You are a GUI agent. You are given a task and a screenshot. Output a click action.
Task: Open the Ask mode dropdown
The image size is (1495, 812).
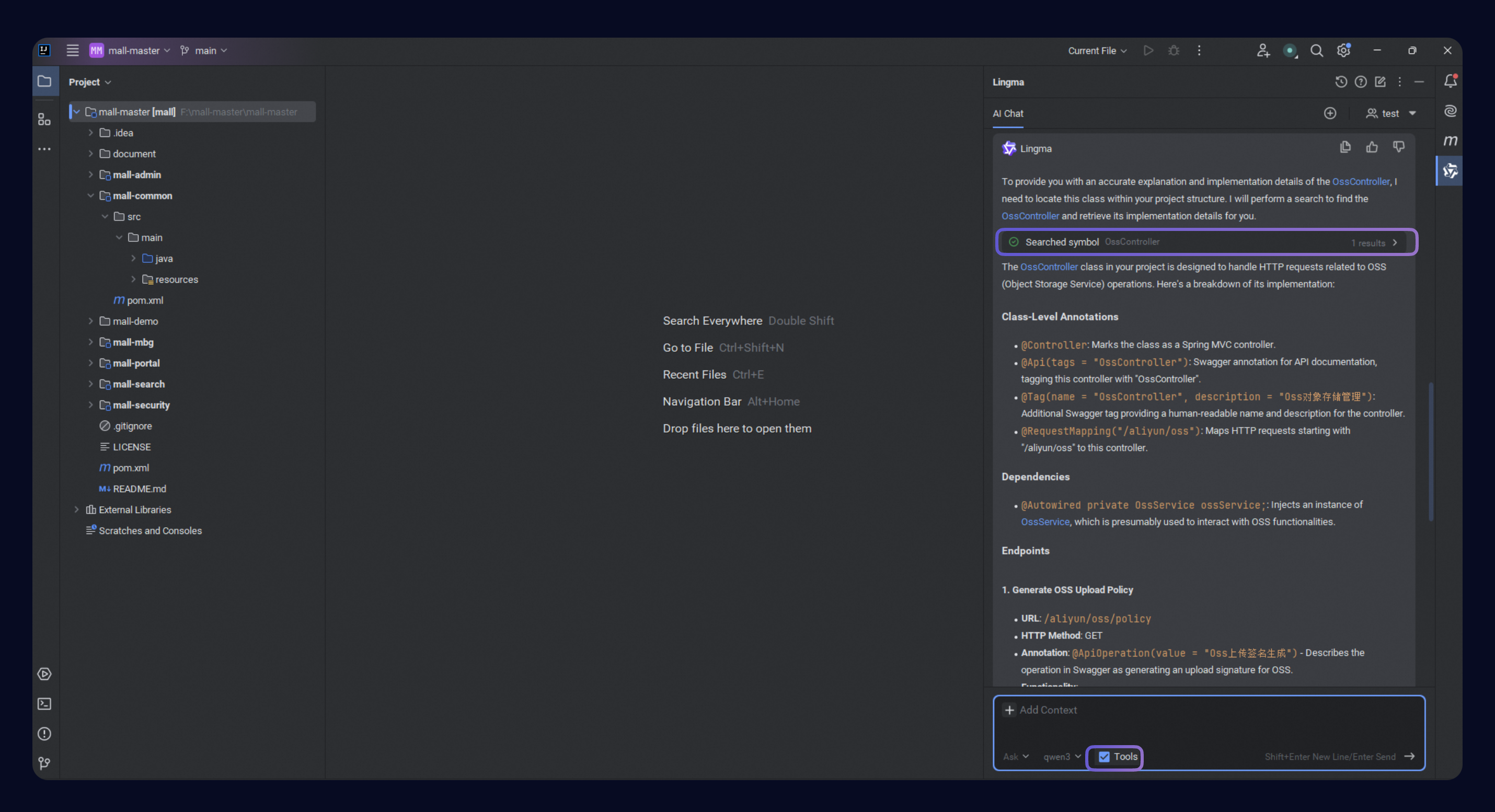(x=1016, y=756)
